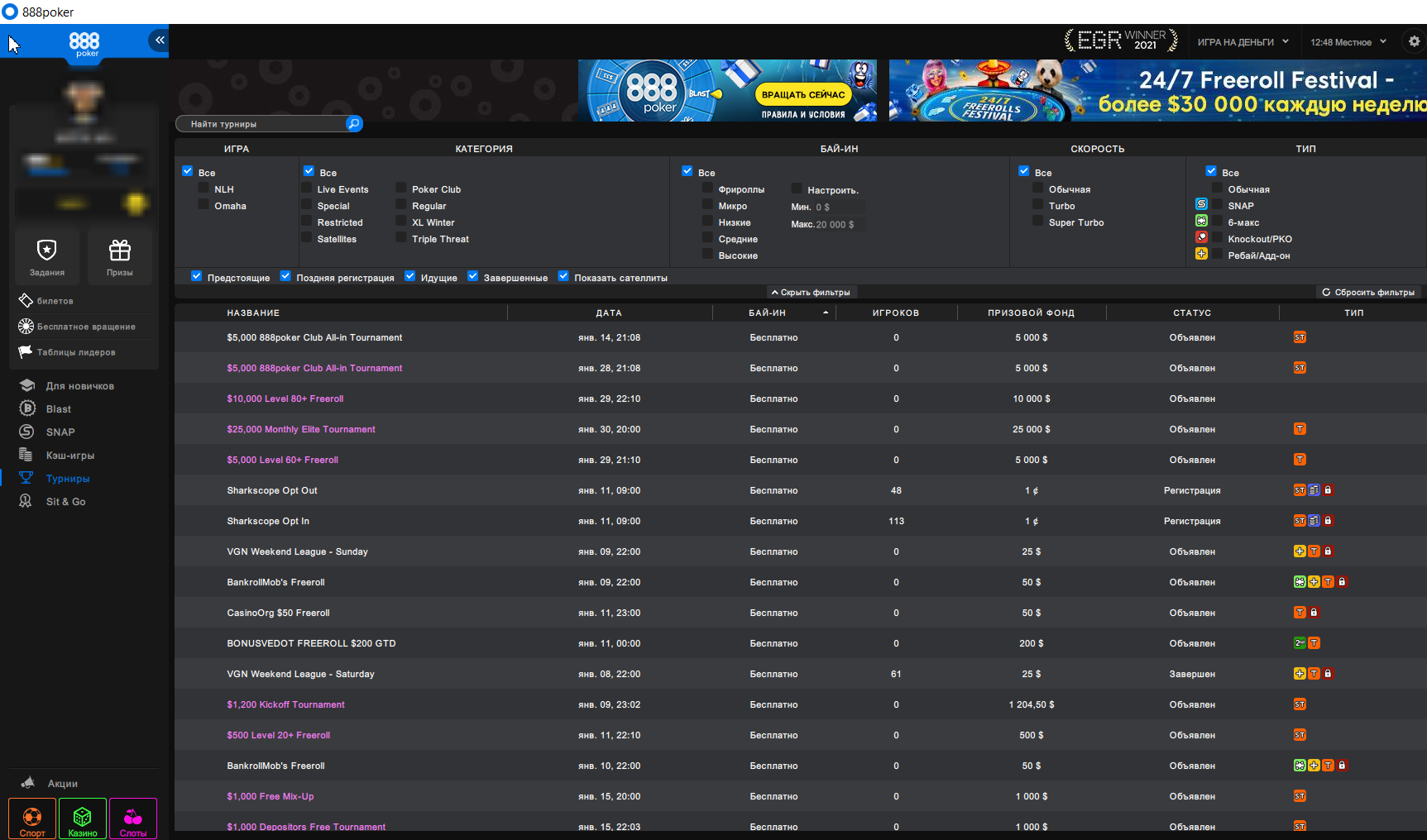Collapse the left sidebar with double-chevron icon
This screenshot has height=840, width=1427.
(x=159, y=40)
